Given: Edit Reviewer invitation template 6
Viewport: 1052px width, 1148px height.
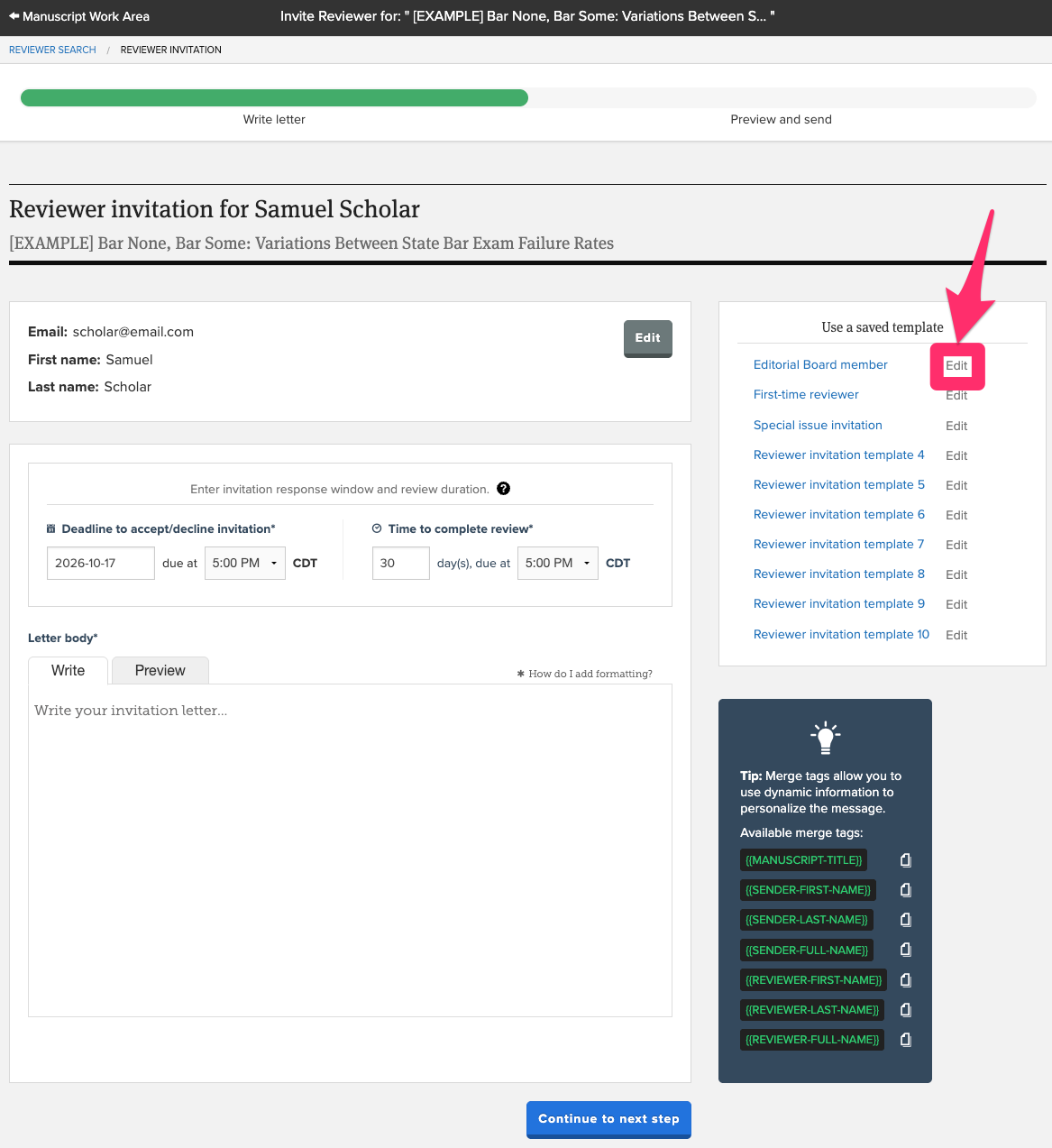Looking at the screenshot, I should point(956,515).
